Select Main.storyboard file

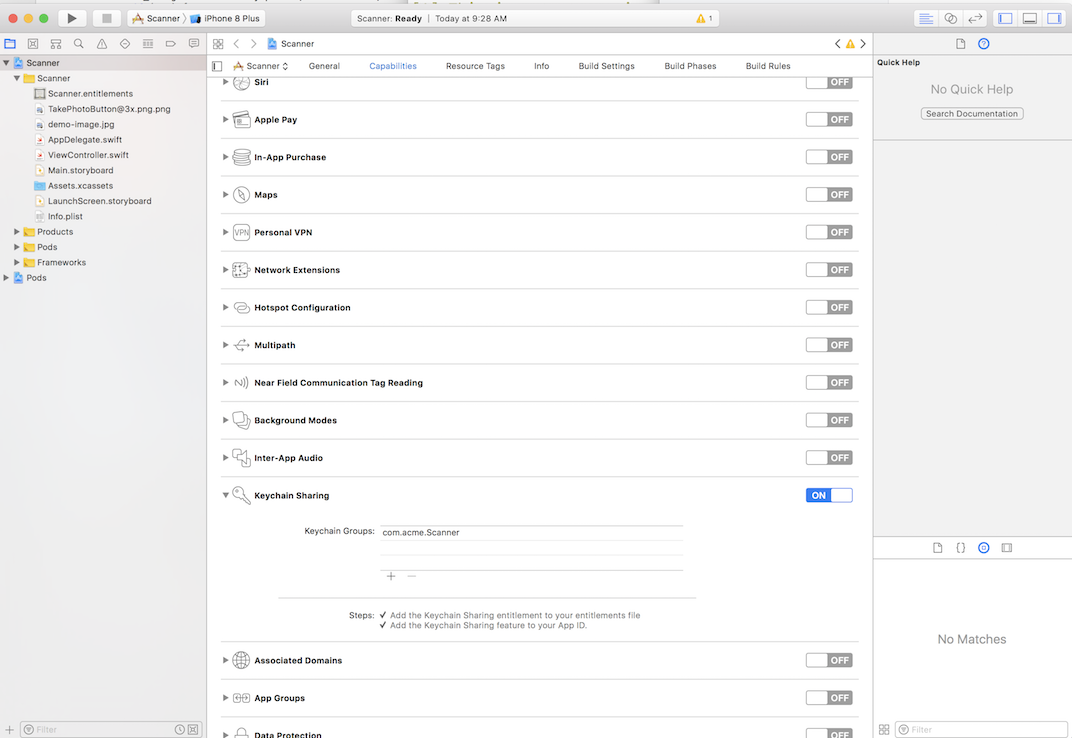[81, 170]
